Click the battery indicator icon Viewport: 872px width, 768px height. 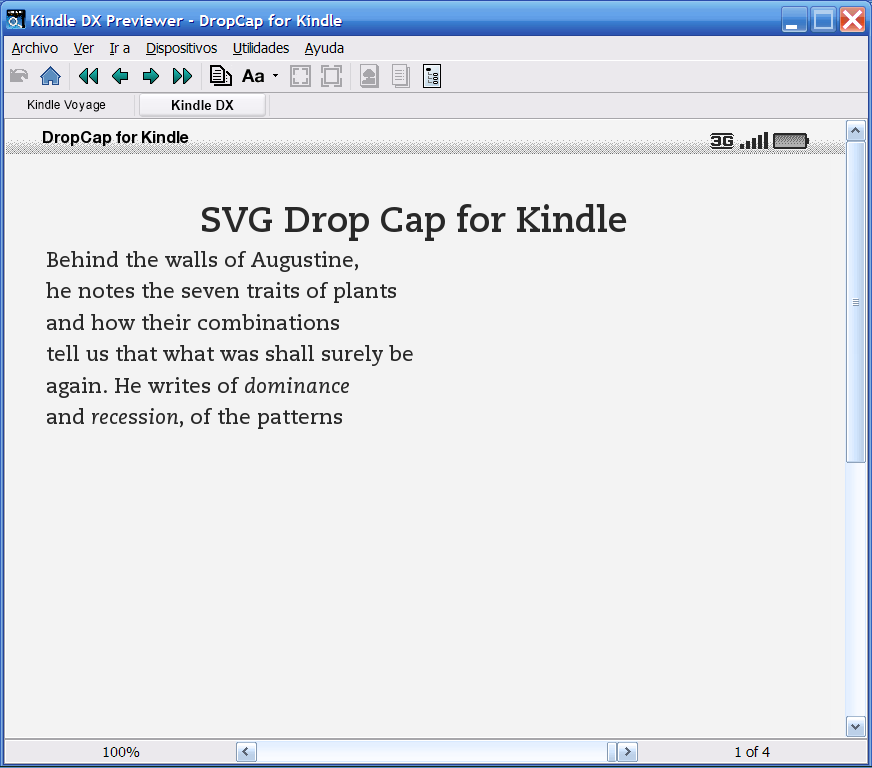coord(791,141)
